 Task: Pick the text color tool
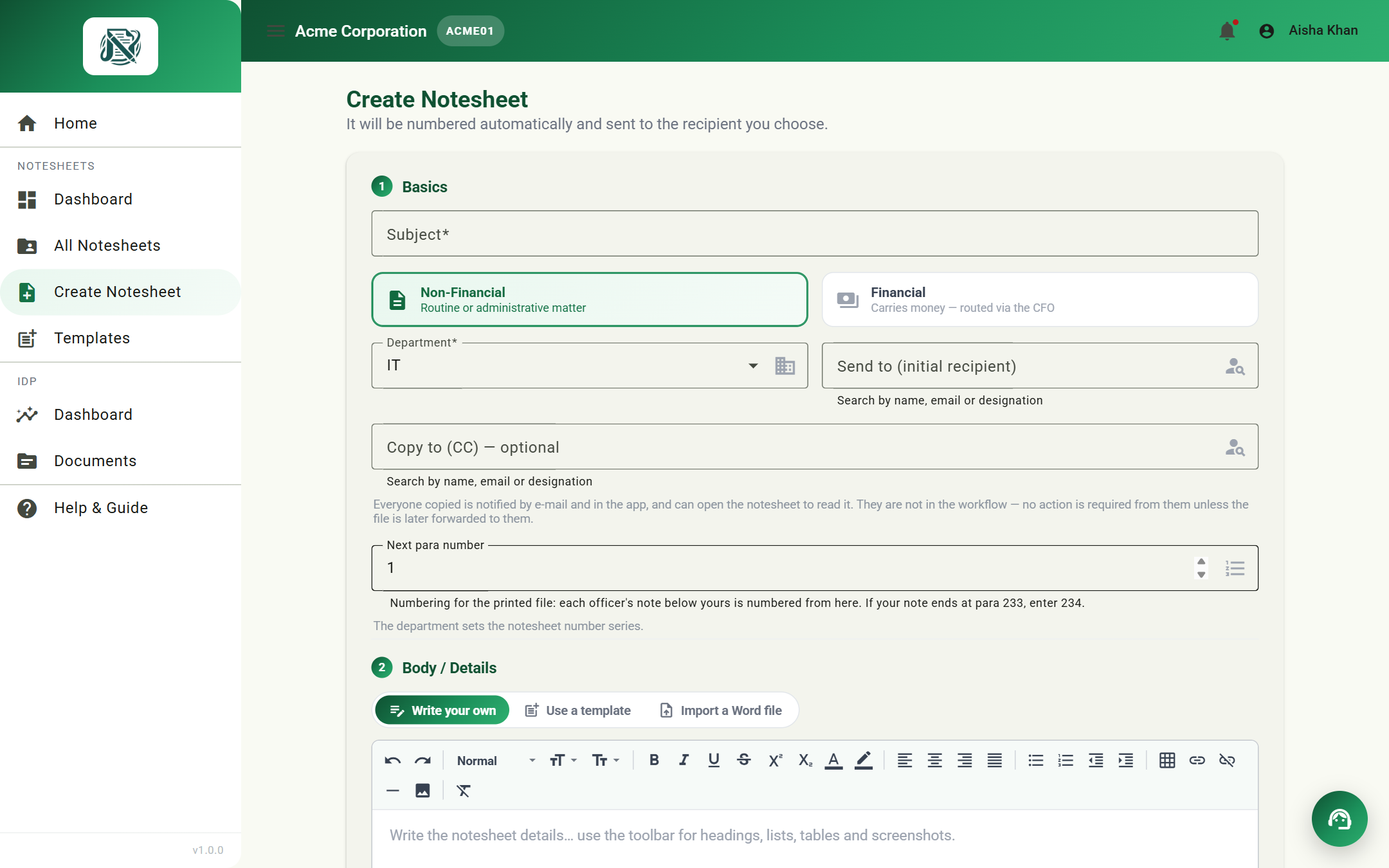(x=833, y=760)
